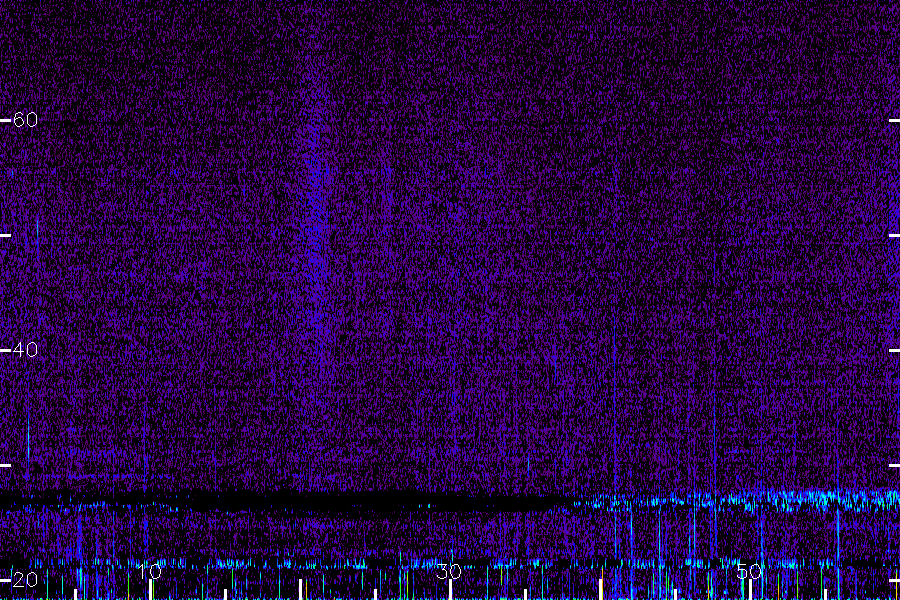Click the "10" label on the horizontal axis
Image resolution: width=900 pixels, height=600 pixels.
coord(150,571)
